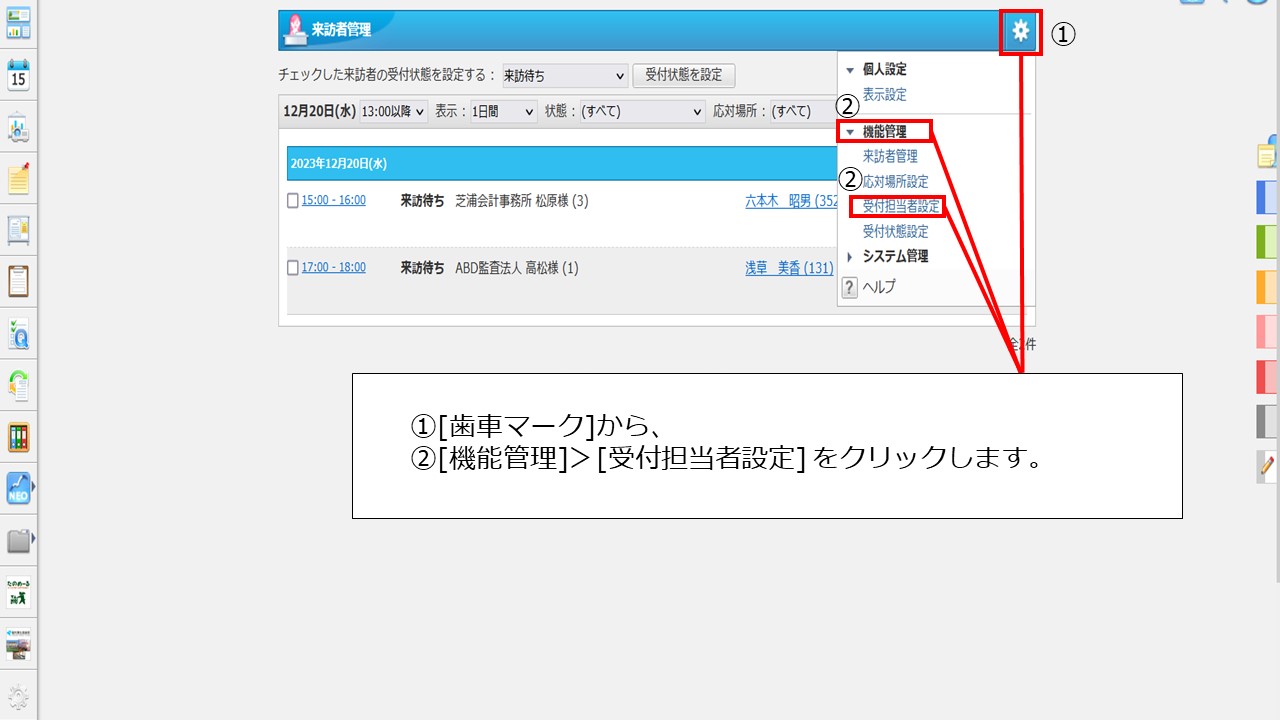This screenshot has width=1280, height=720.
Task: Open the green refresh document sidebar icon
Action: coord(18,385)
